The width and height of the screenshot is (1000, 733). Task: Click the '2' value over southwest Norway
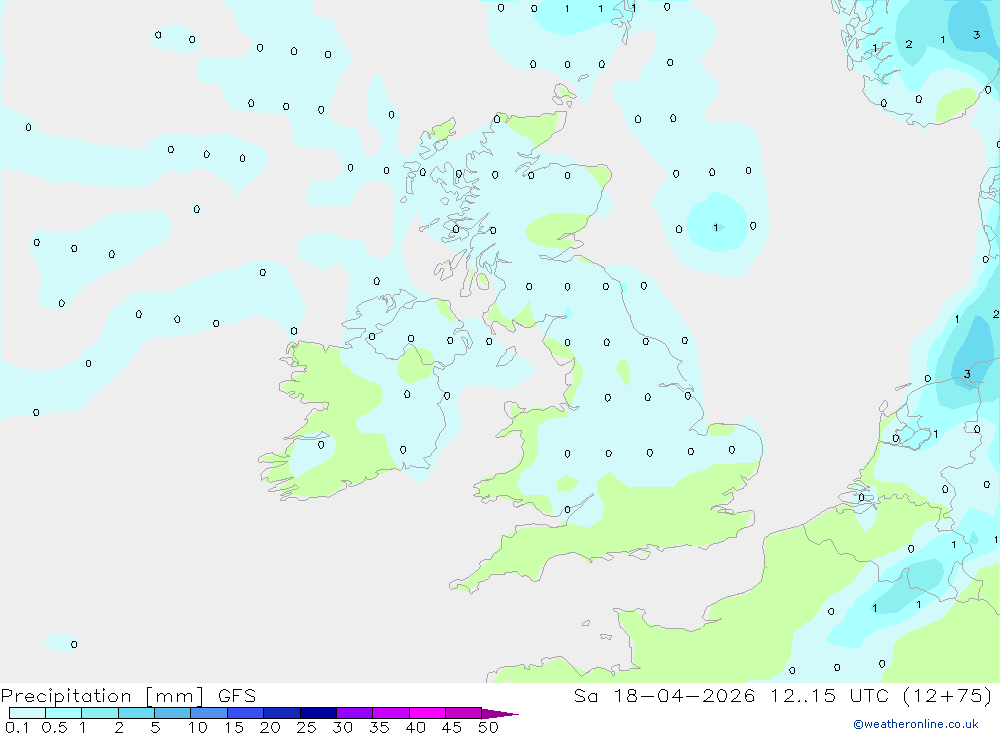tap(909, 44)
